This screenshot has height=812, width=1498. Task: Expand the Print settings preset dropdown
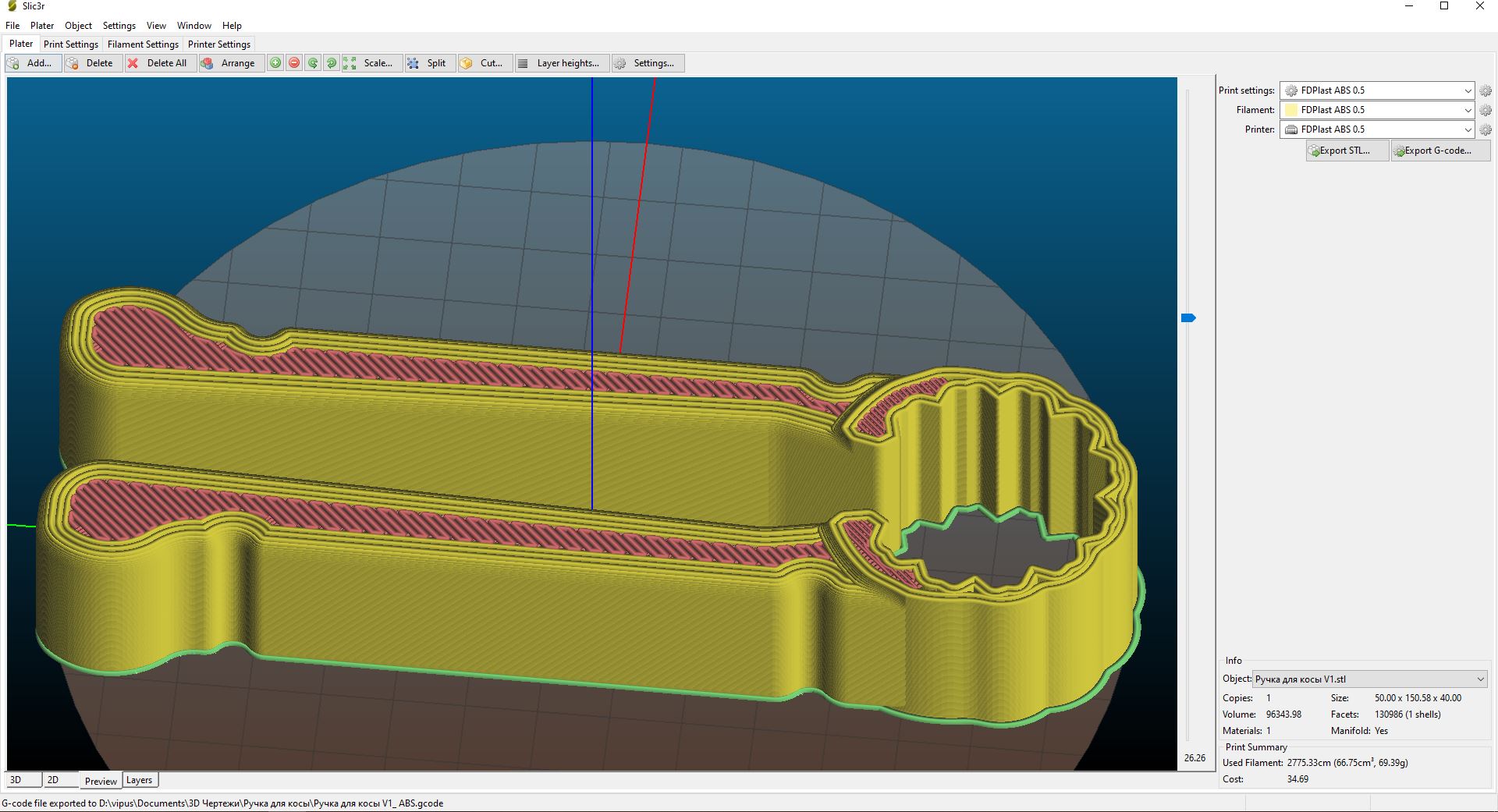[1467, 90]
